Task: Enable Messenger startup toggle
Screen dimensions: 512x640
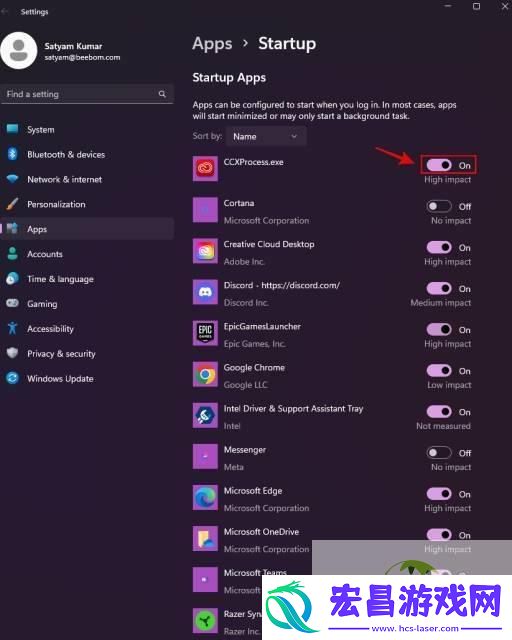Action: [x=439, y=453]
